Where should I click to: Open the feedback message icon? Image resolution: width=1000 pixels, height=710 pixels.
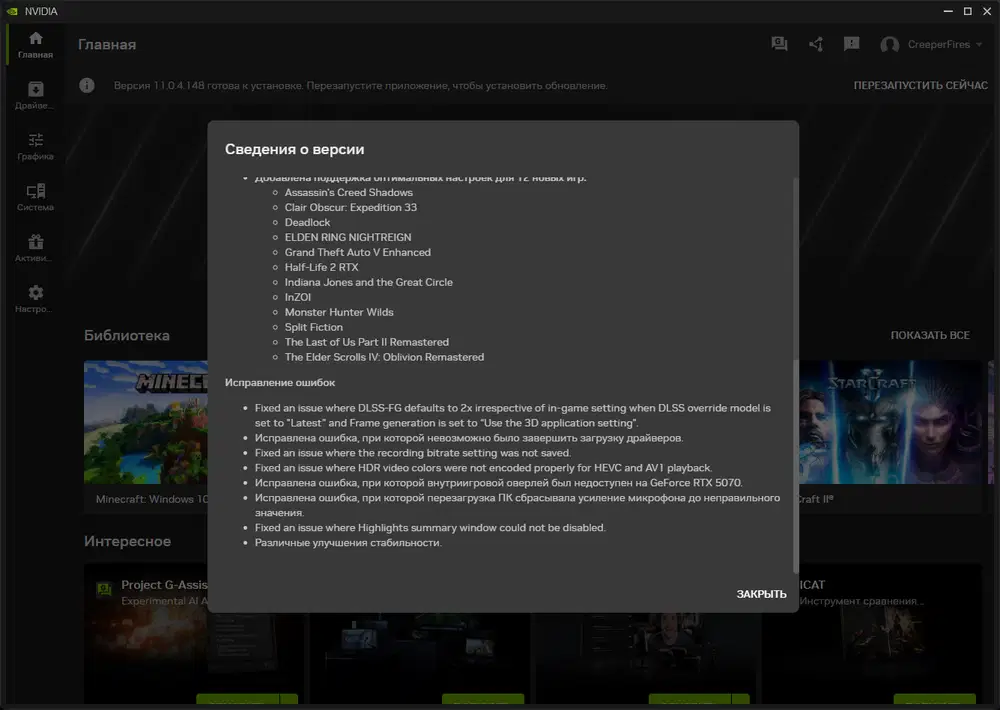point(851,44)
